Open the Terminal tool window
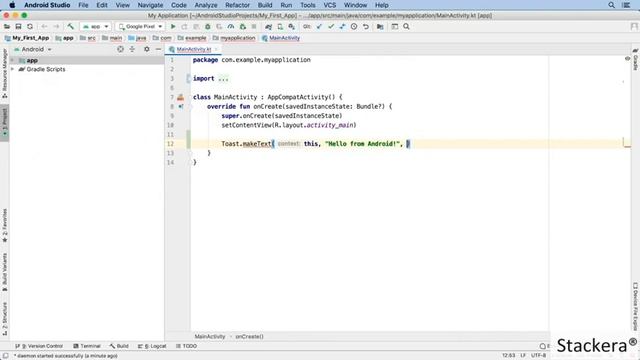Viewport: 640px width, 360px height. click(x=87, y=346)
